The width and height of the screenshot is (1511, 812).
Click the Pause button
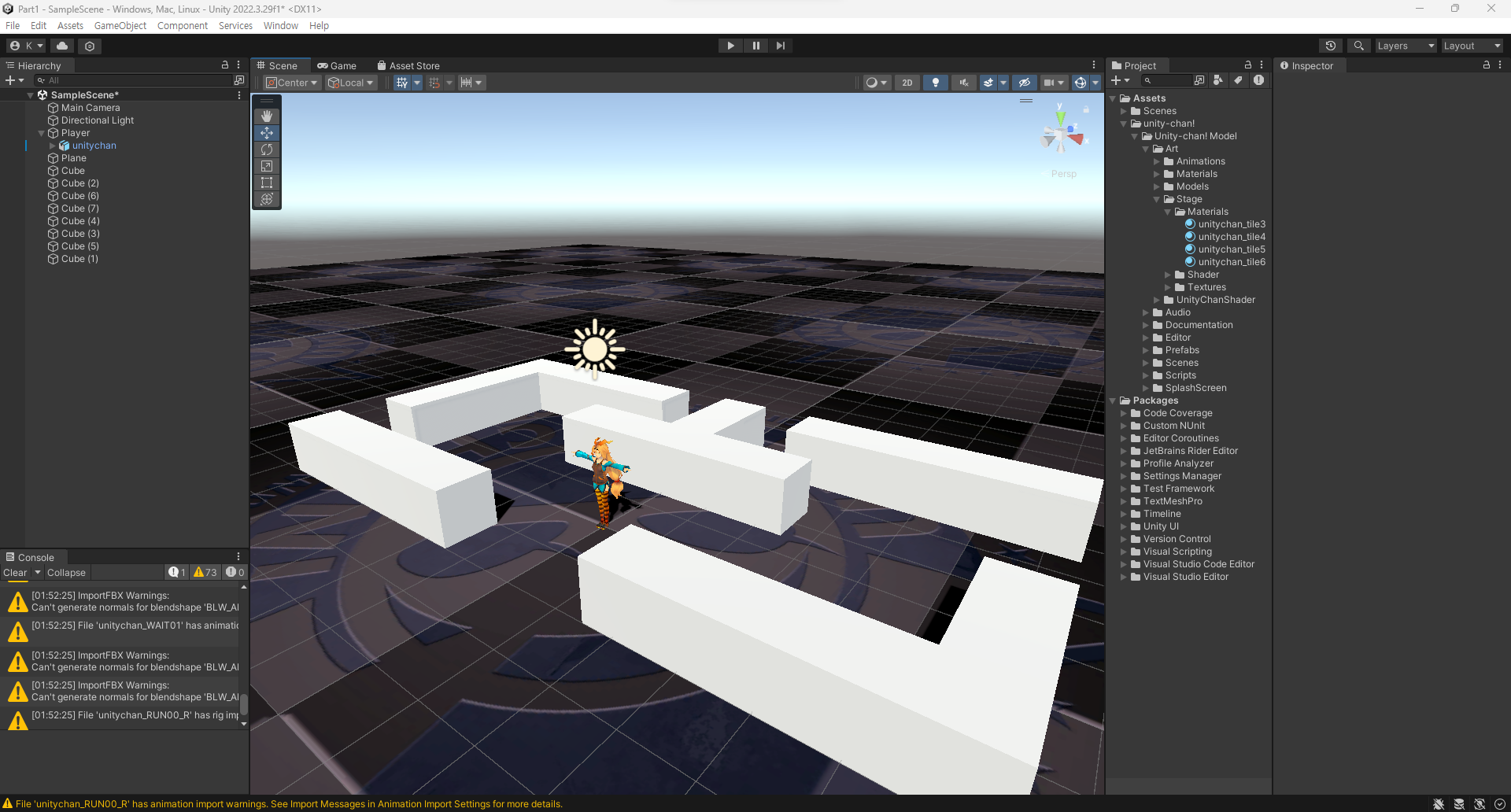755,46
